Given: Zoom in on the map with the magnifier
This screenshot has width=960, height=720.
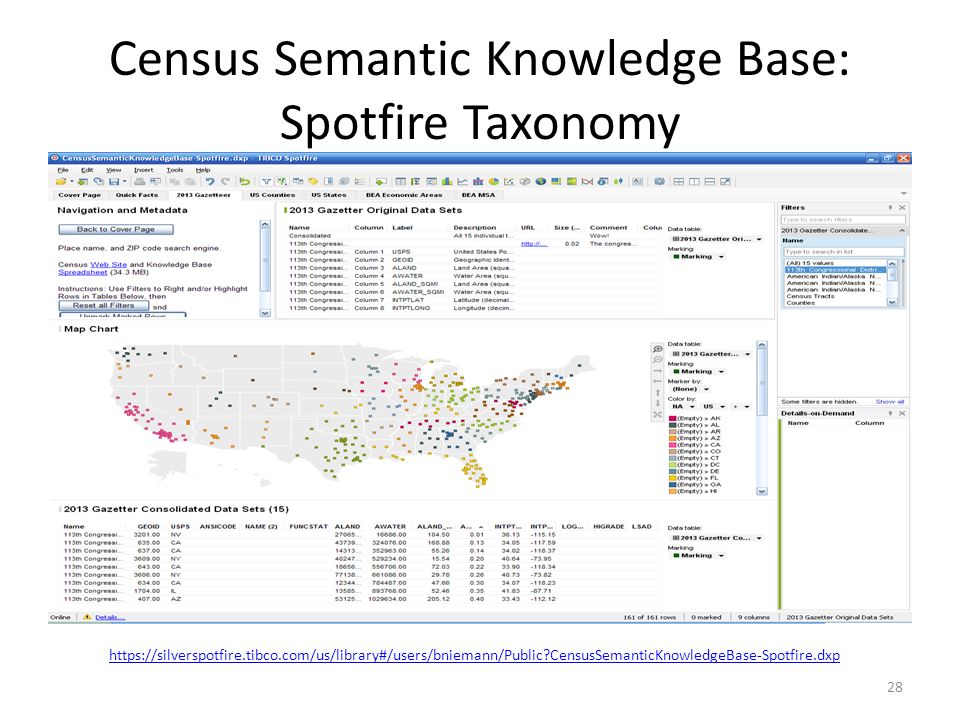Looking at the screenshot, I should coord(658,348).
